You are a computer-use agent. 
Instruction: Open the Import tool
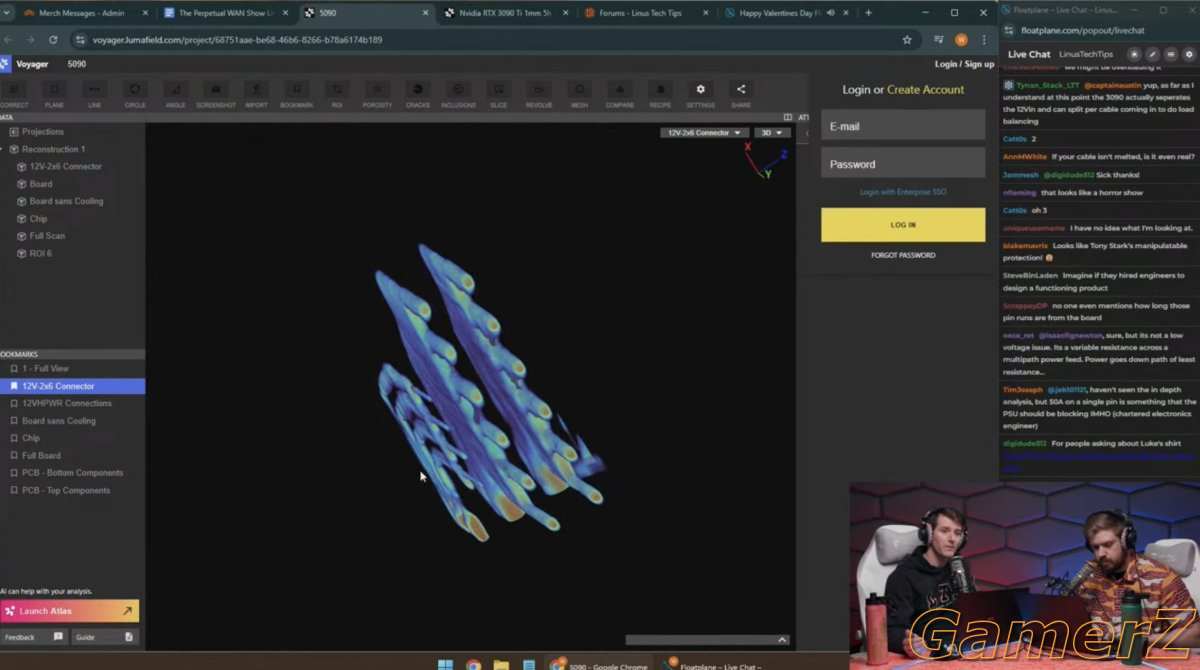point(256,95)
